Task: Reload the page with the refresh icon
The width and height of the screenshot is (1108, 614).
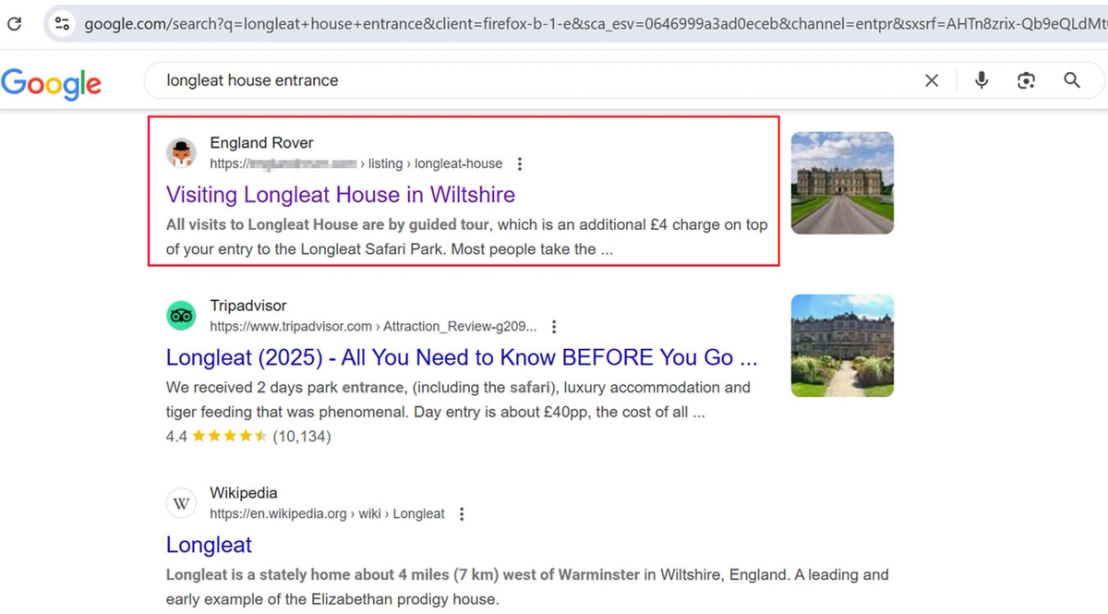Action: point(14,24)
